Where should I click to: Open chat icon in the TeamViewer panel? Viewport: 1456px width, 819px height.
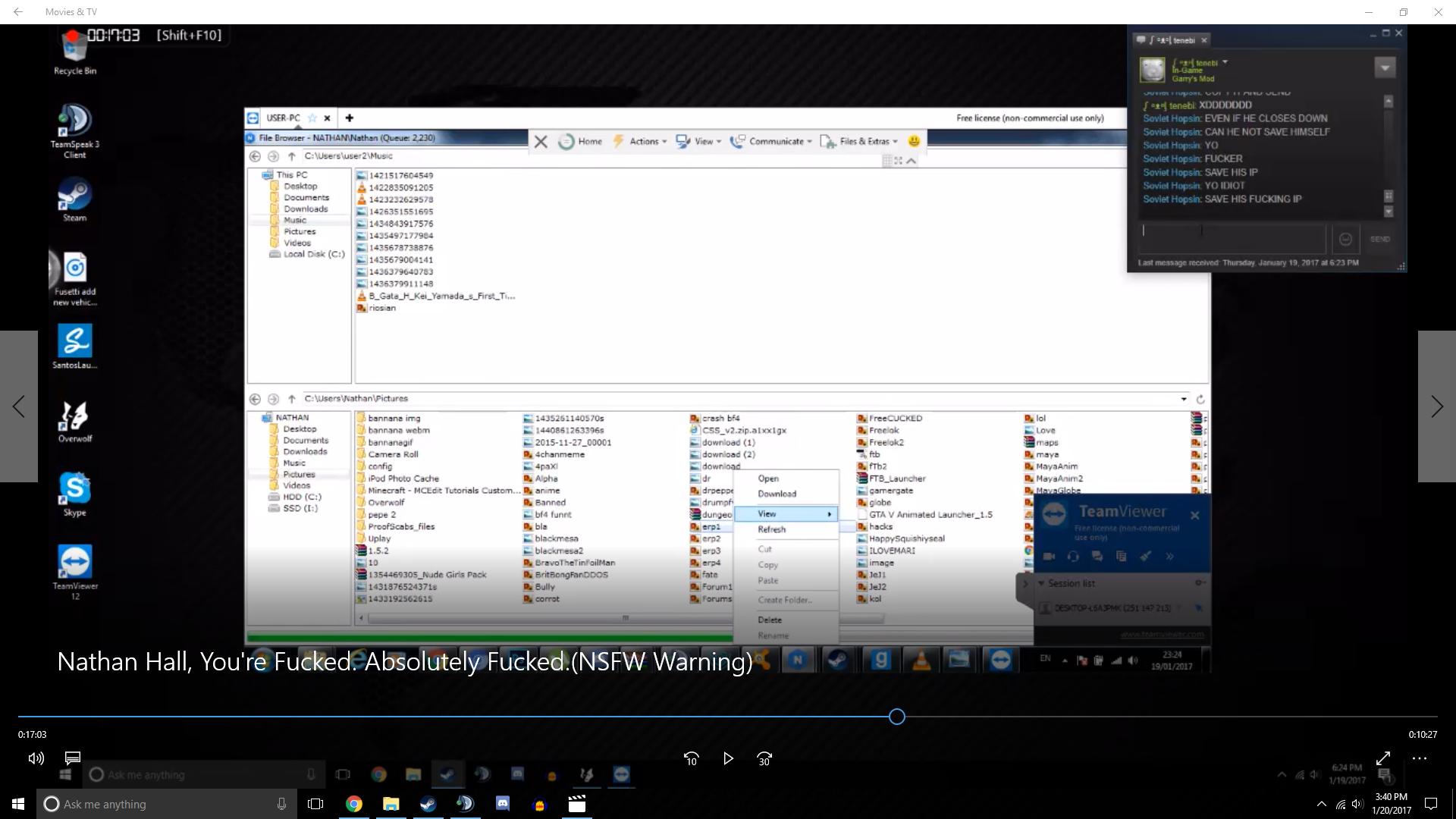[x=1097, y=557]
